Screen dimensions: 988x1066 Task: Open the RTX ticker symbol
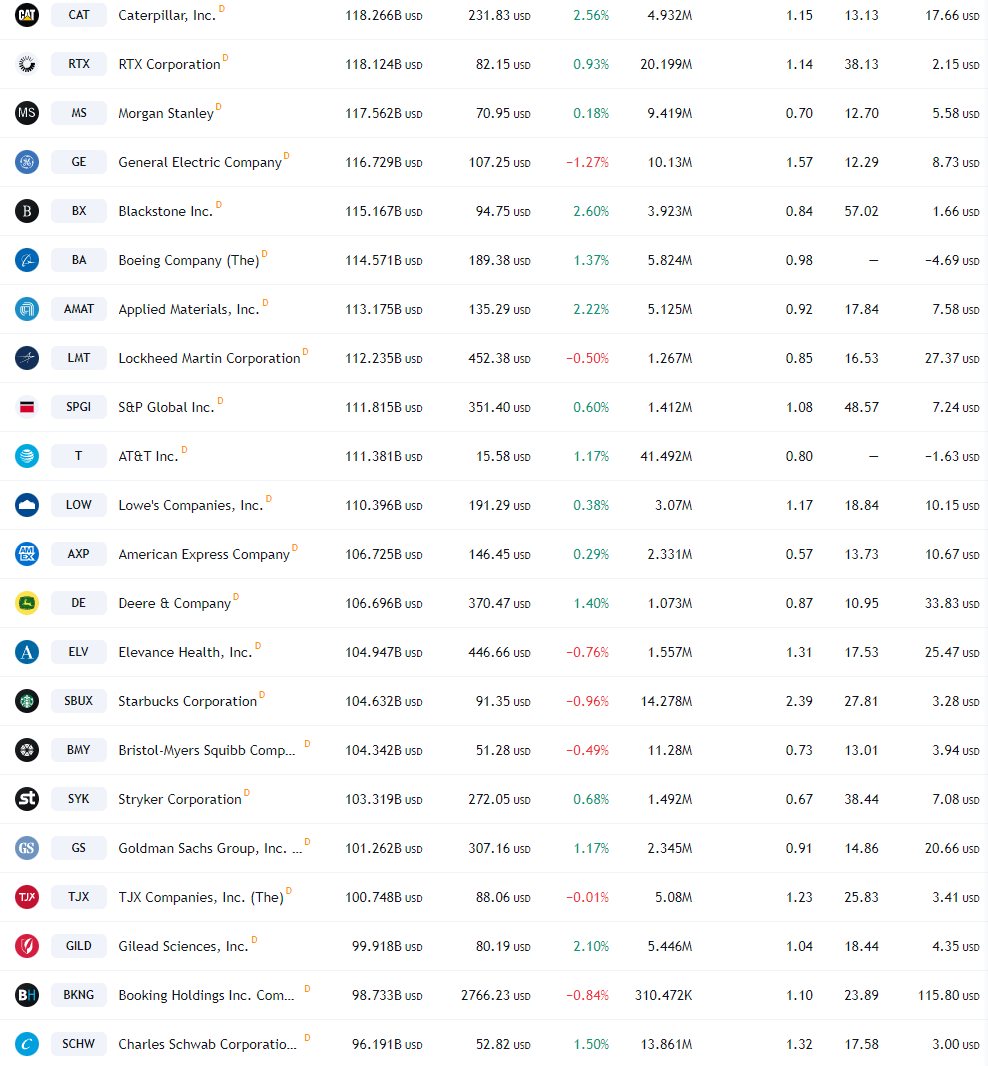coord(79,64)
